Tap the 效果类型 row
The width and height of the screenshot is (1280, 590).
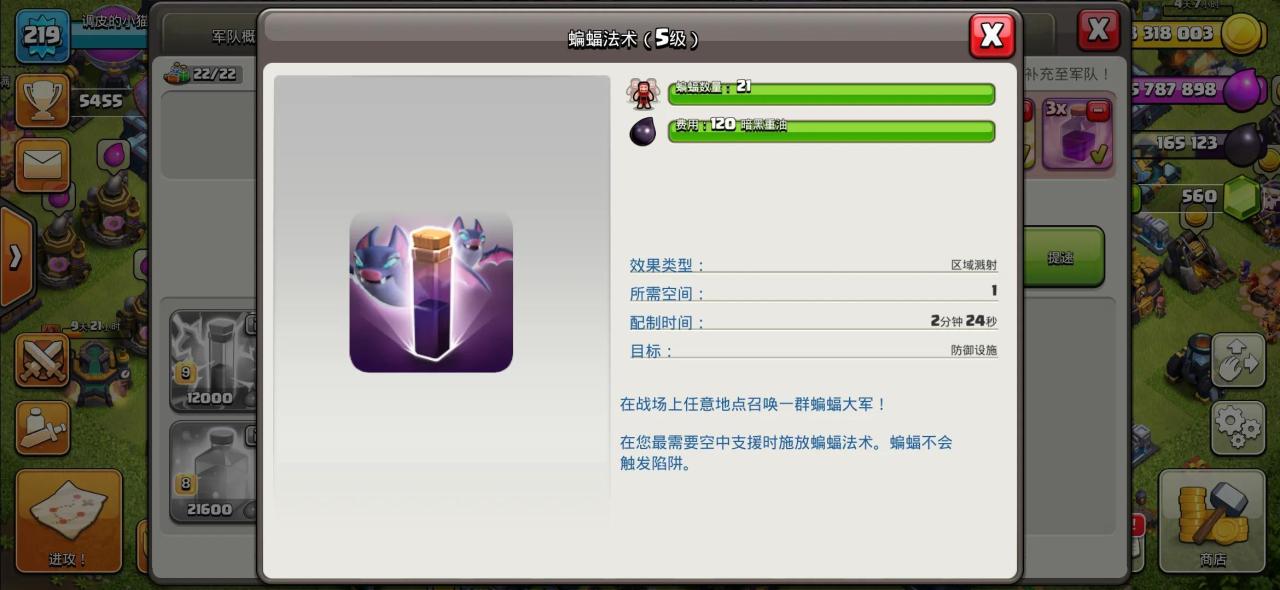tap(813, 265)
